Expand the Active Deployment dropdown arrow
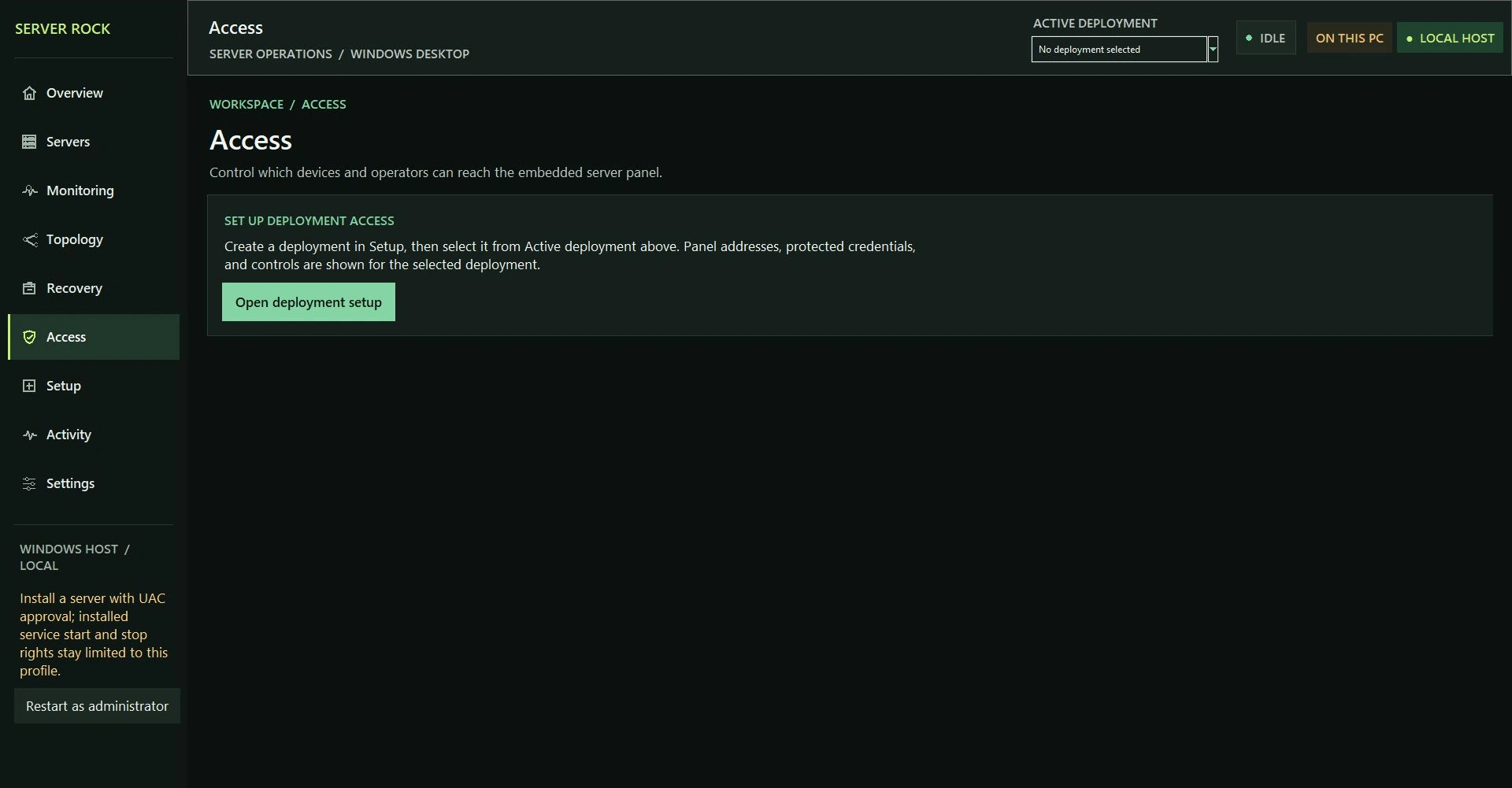Image resolution: width=1512 pixels, height=788 pixels. (x=1213, y=49)
